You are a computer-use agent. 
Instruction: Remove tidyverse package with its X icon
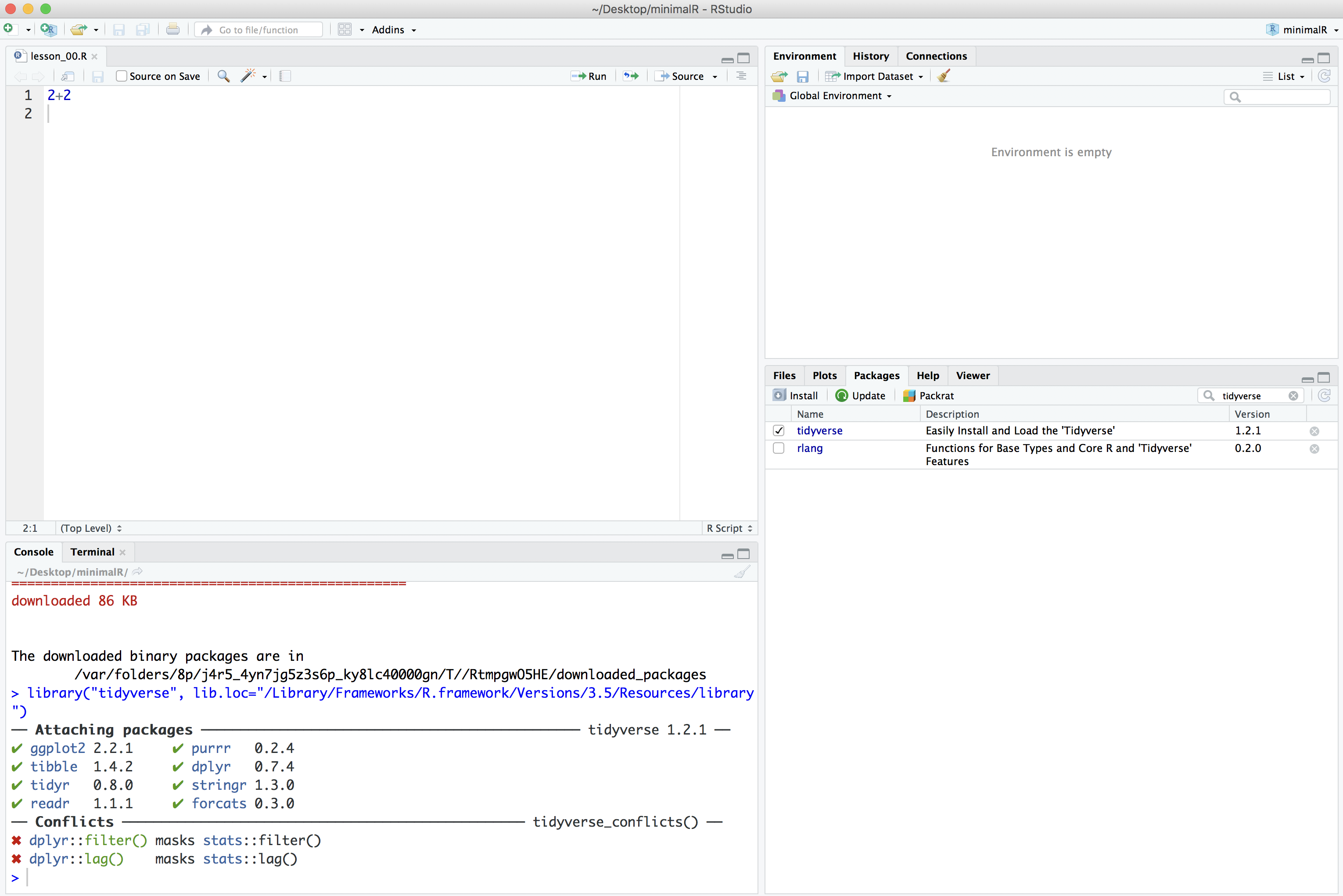point(1314,431)
